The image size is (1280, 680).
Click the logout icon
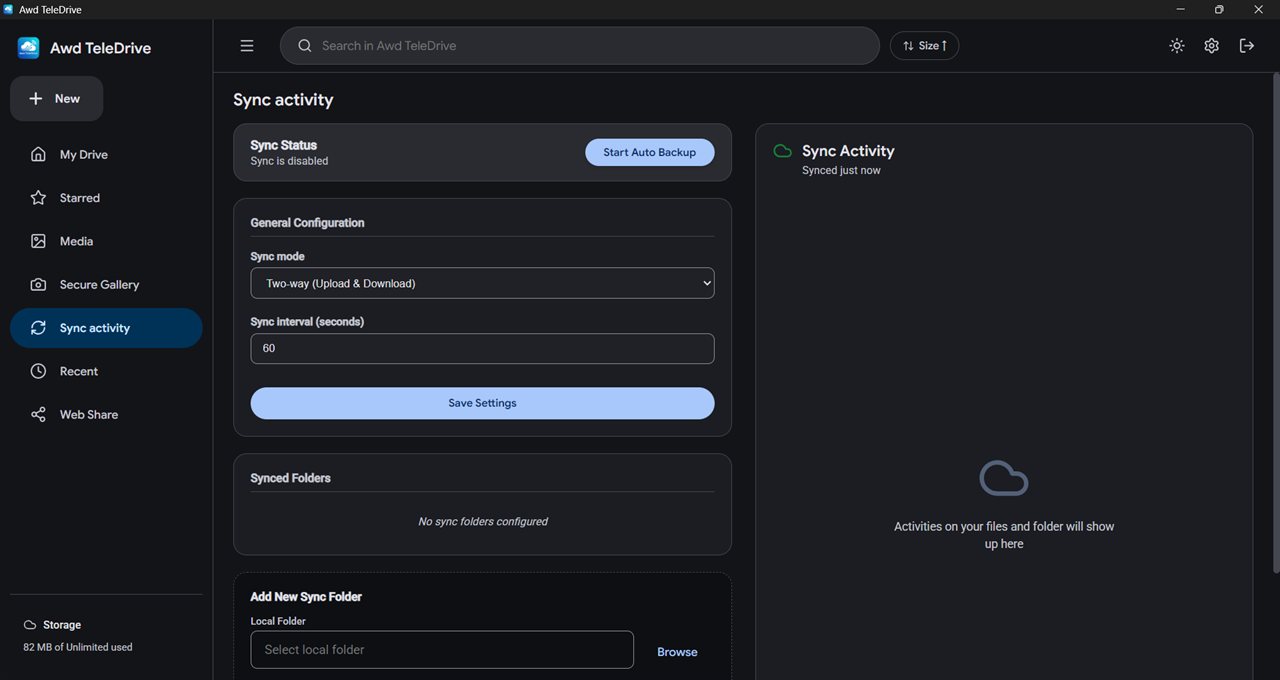(x=1246, y=46)
